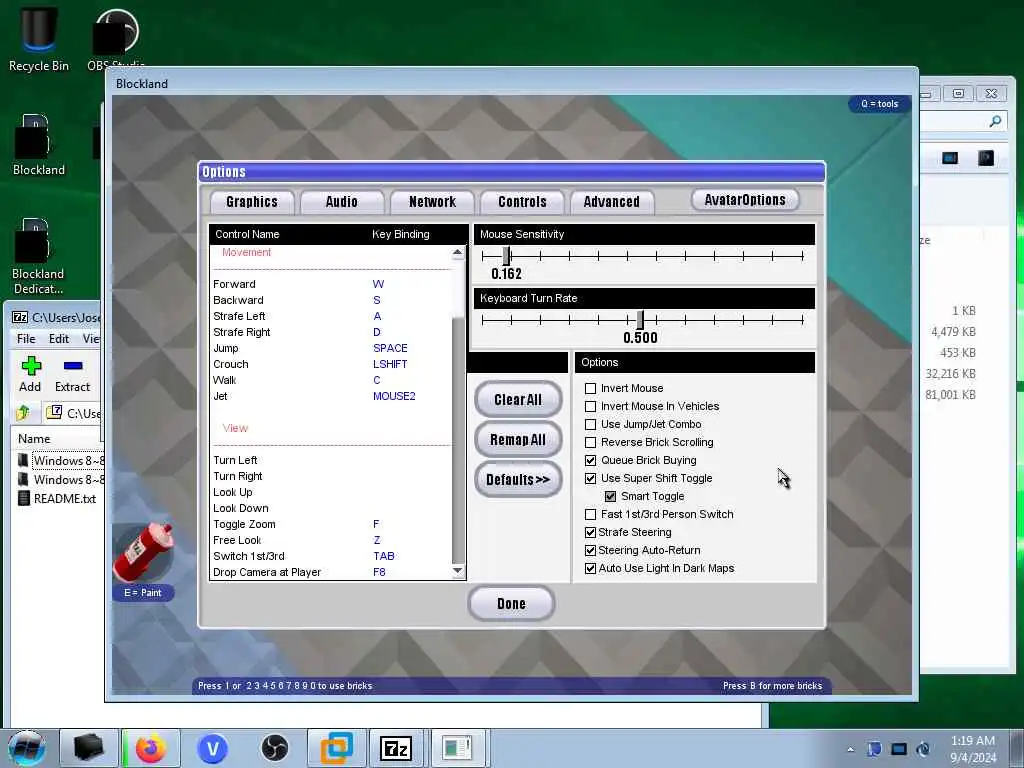Viewport: 1024px width, 768px height.
Task: Click the controls list scroll down arrow
Action: [458, 571]
